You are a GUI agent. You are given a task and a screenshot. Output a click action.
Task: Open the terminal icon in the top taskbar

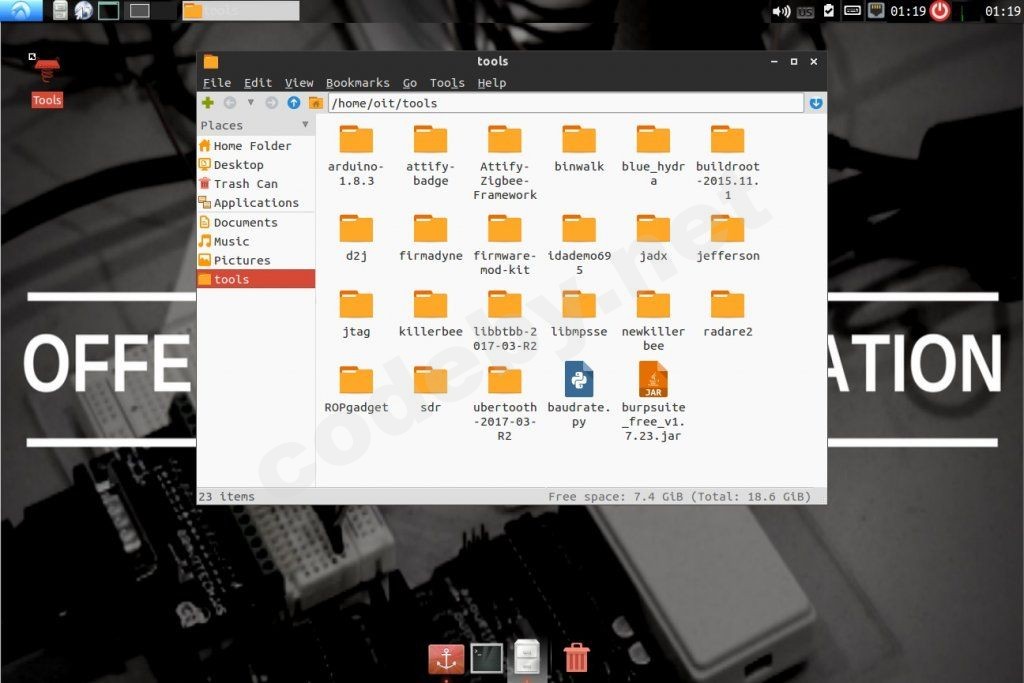coord(110,11)
